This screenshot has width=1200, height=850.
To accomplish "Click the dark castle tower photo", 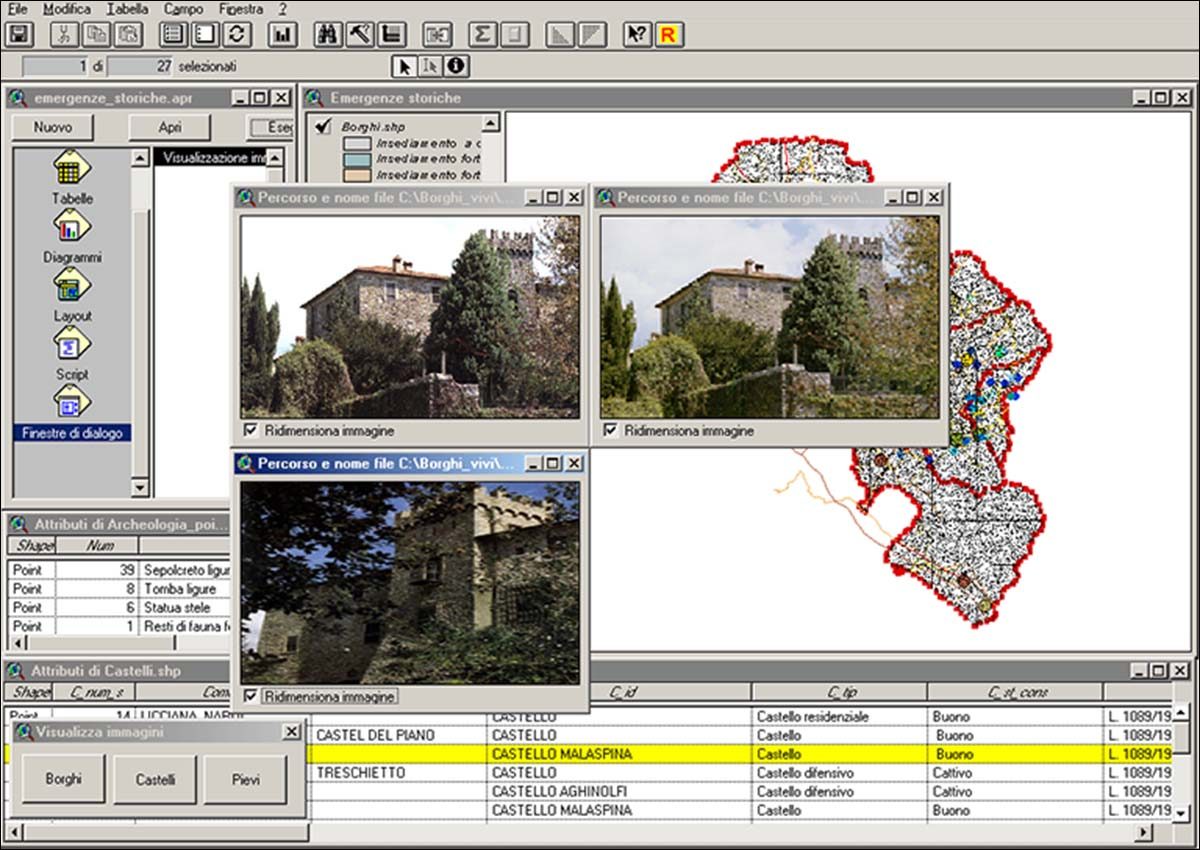I will pyautogui.click(x=410, y=583).
